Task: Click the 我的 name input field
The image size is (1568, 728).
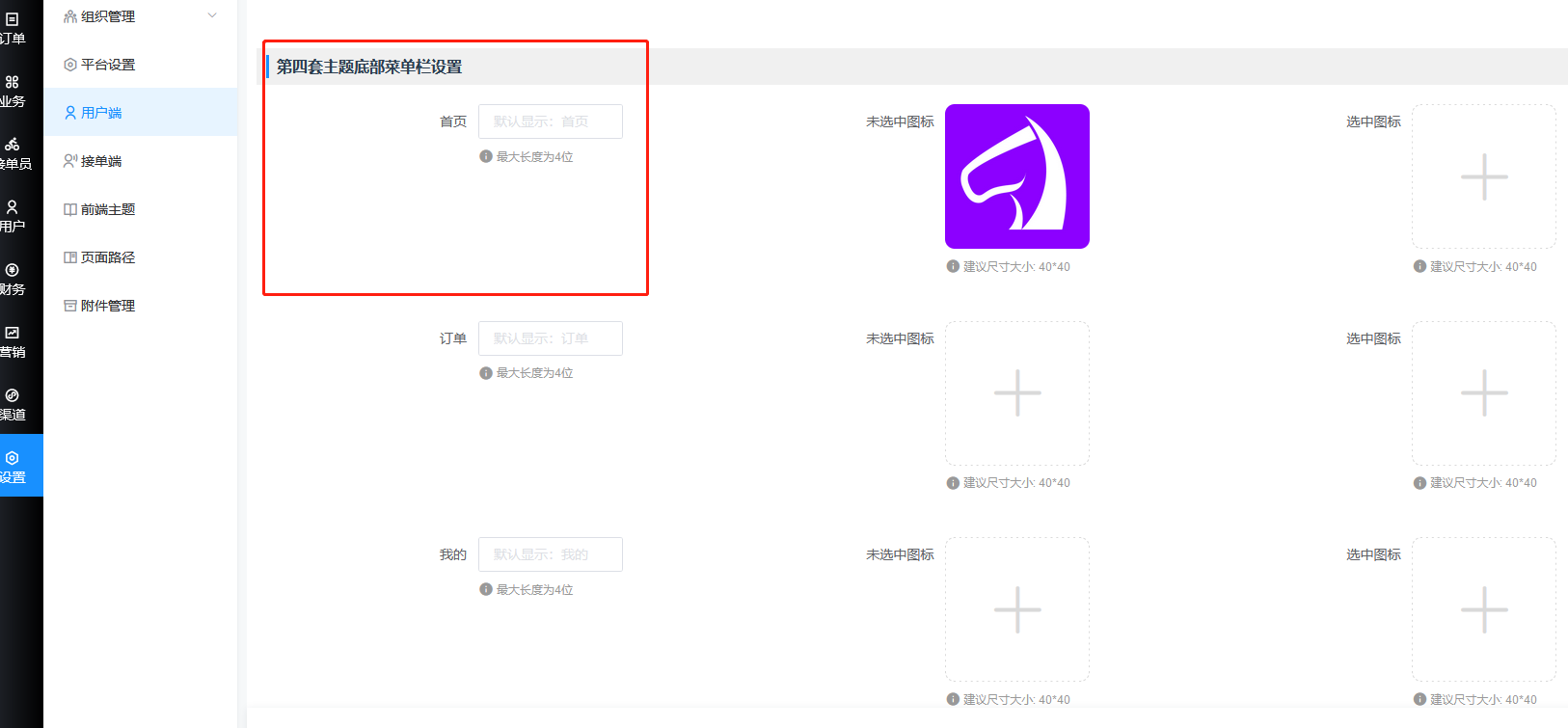Action: pos(550,554)
